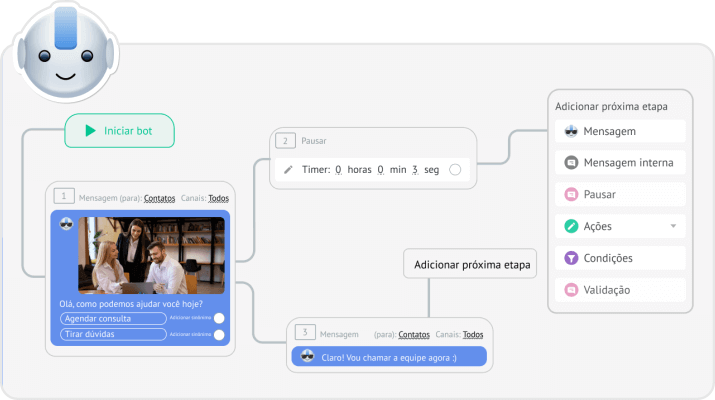Click the grey Mensagem interna chat icon
This screenshot has height=400, width=715.
coord(571,162)
